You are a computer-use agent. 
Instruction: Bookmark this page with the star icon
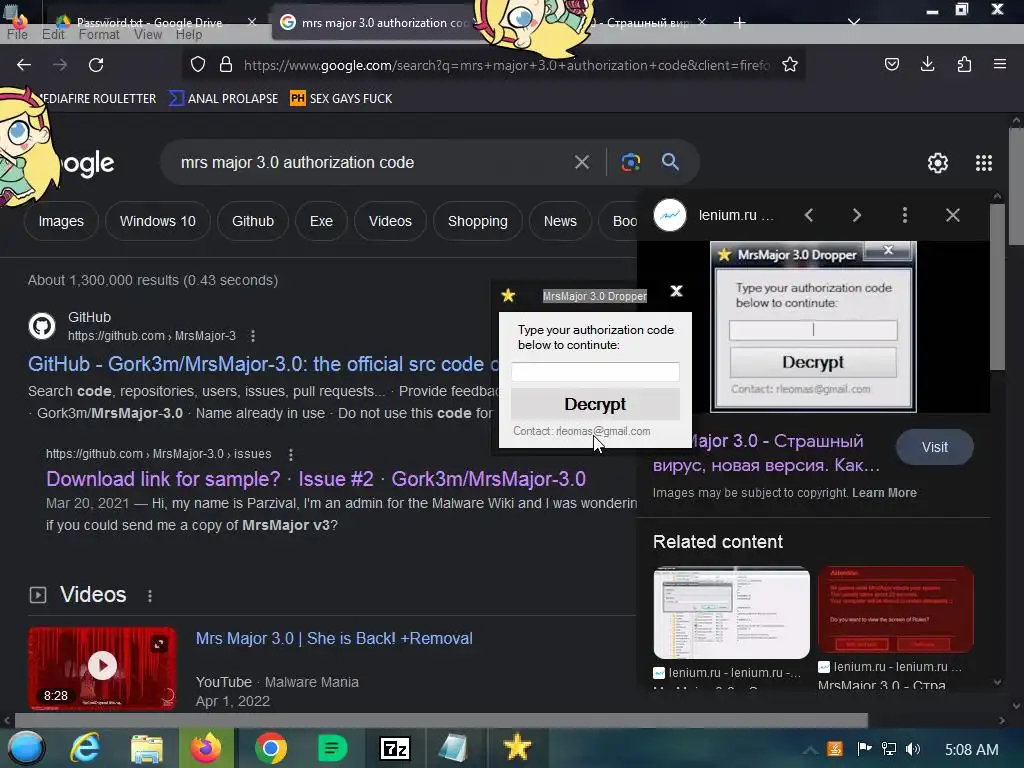coord(790,64)
